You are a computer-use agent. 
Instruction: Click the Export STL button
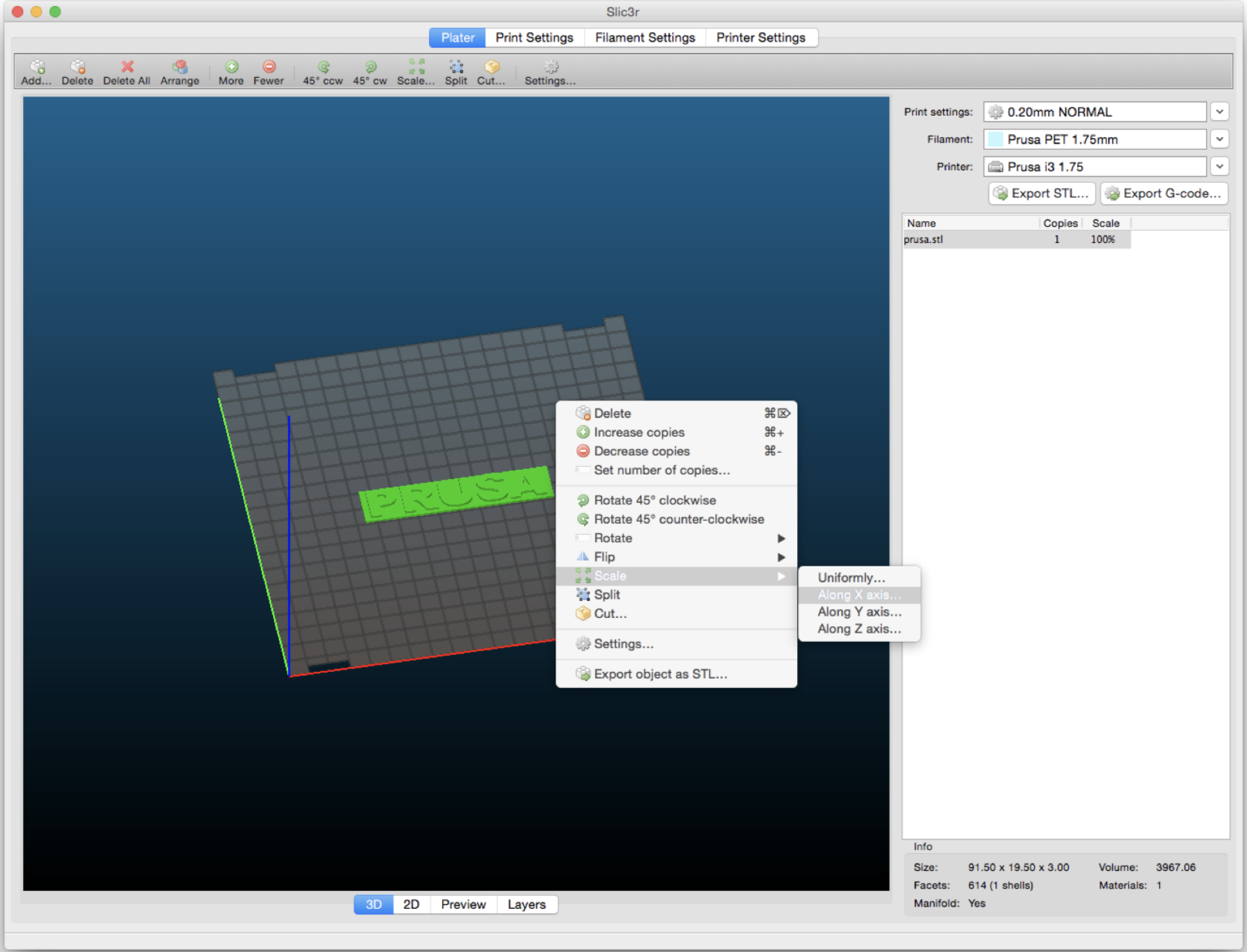pyautogui.click(x=1042, y=194)
